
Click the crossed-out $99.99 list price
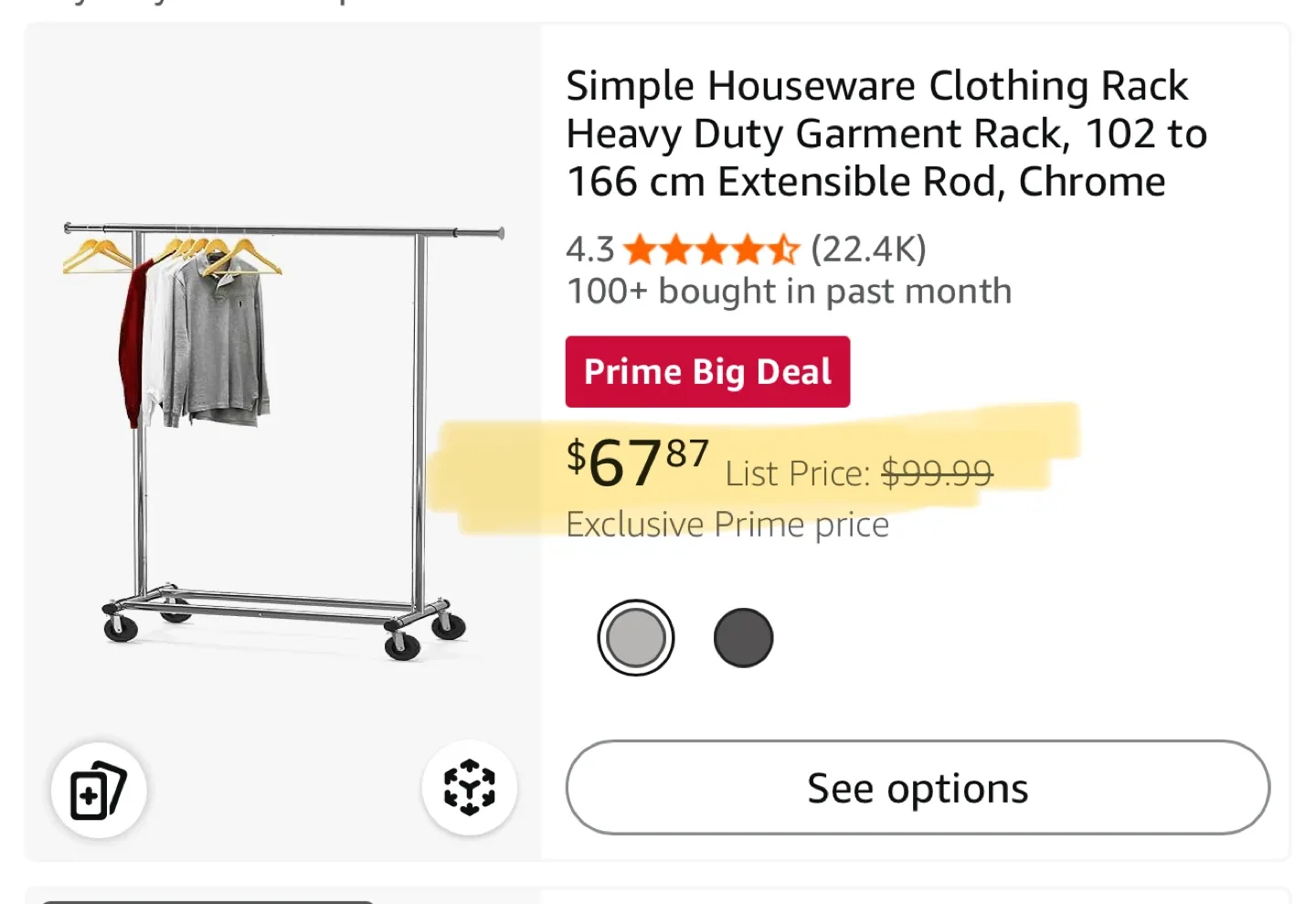point(935,473)
